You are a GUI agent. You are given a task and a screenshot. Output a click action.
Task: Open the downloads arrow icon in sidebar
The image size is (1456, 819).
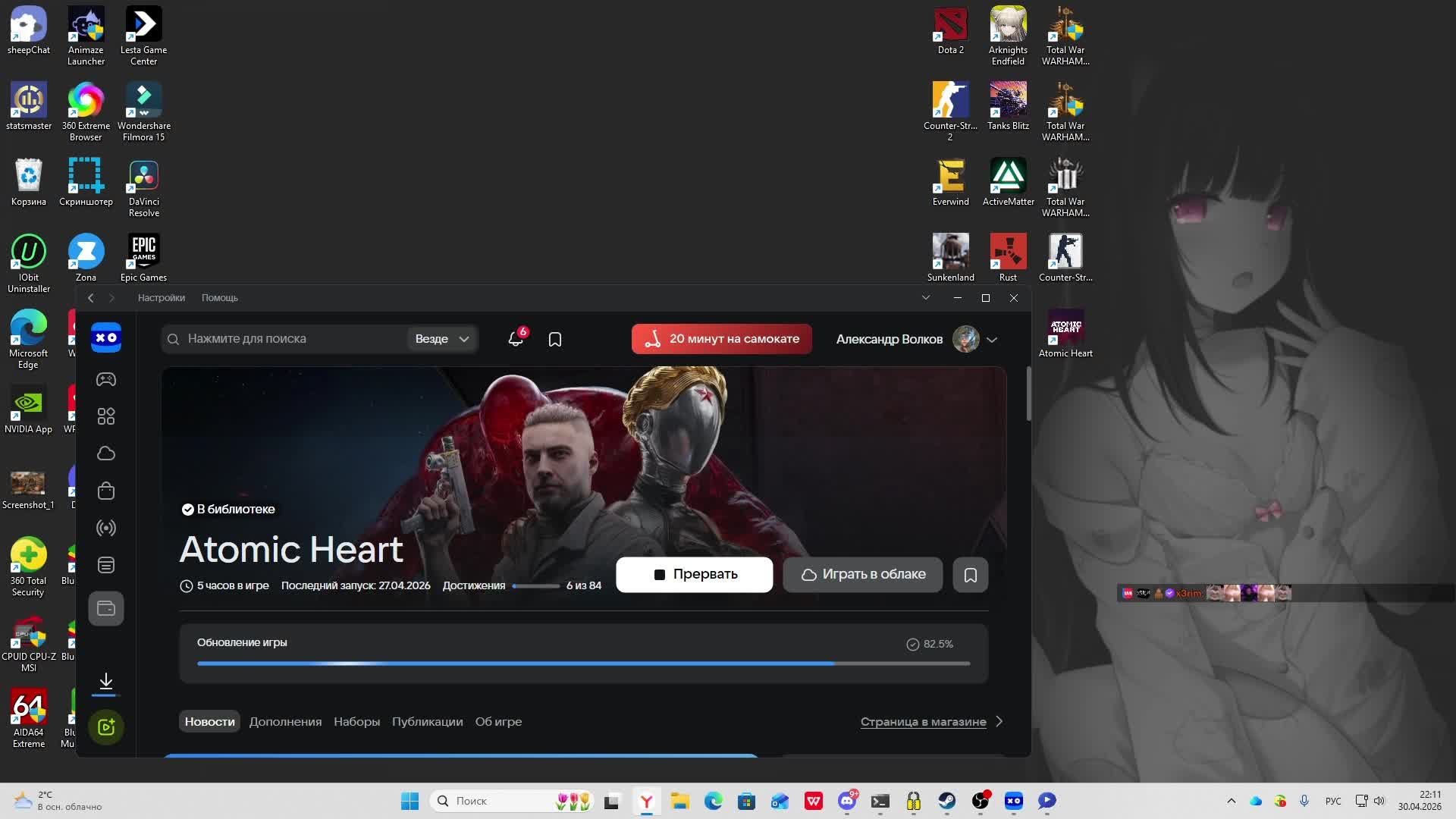click(106, 682)
